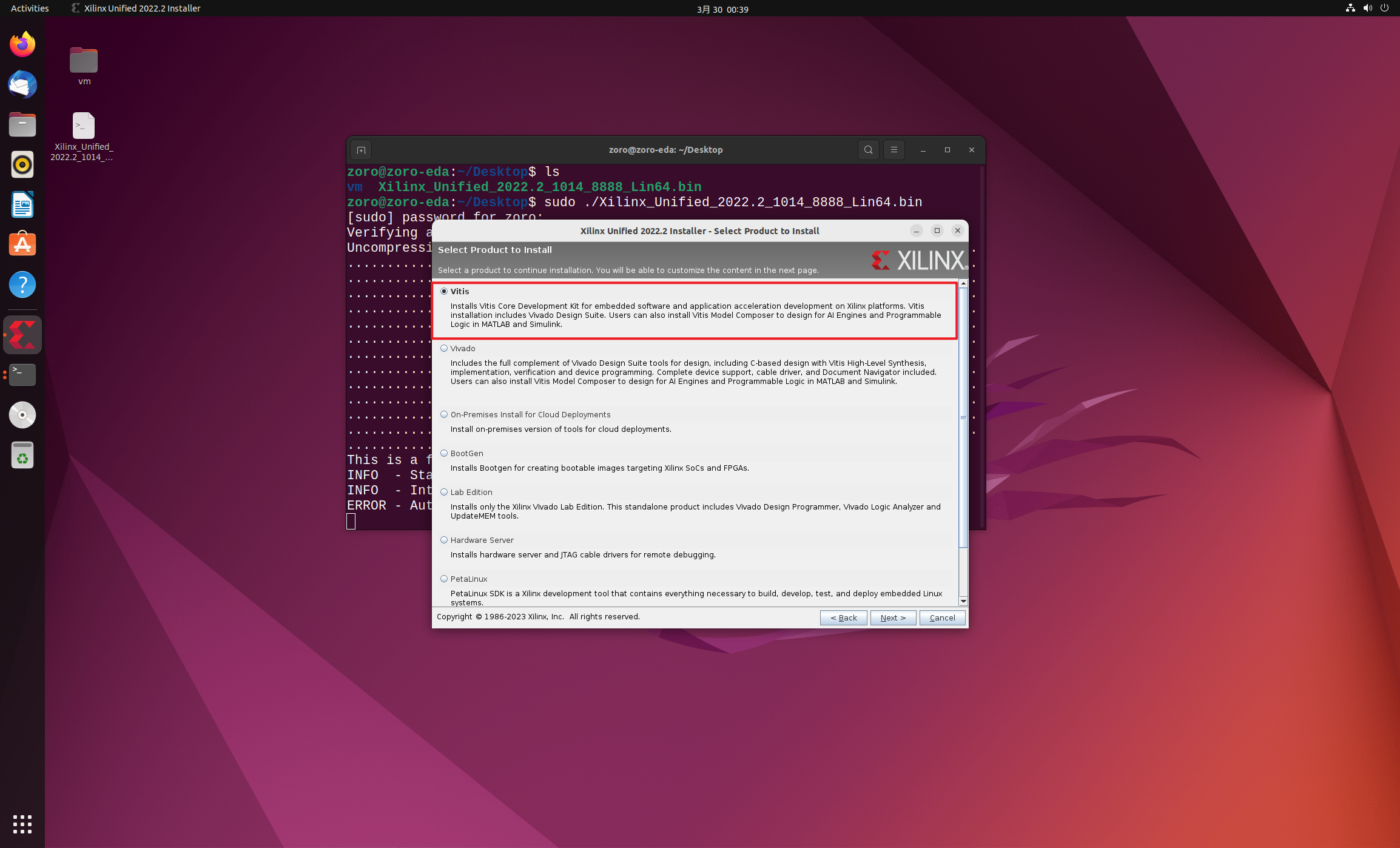Screen dimensions: 1400x848
Task: Open Firefox from the dock
Action: (22, 44)
